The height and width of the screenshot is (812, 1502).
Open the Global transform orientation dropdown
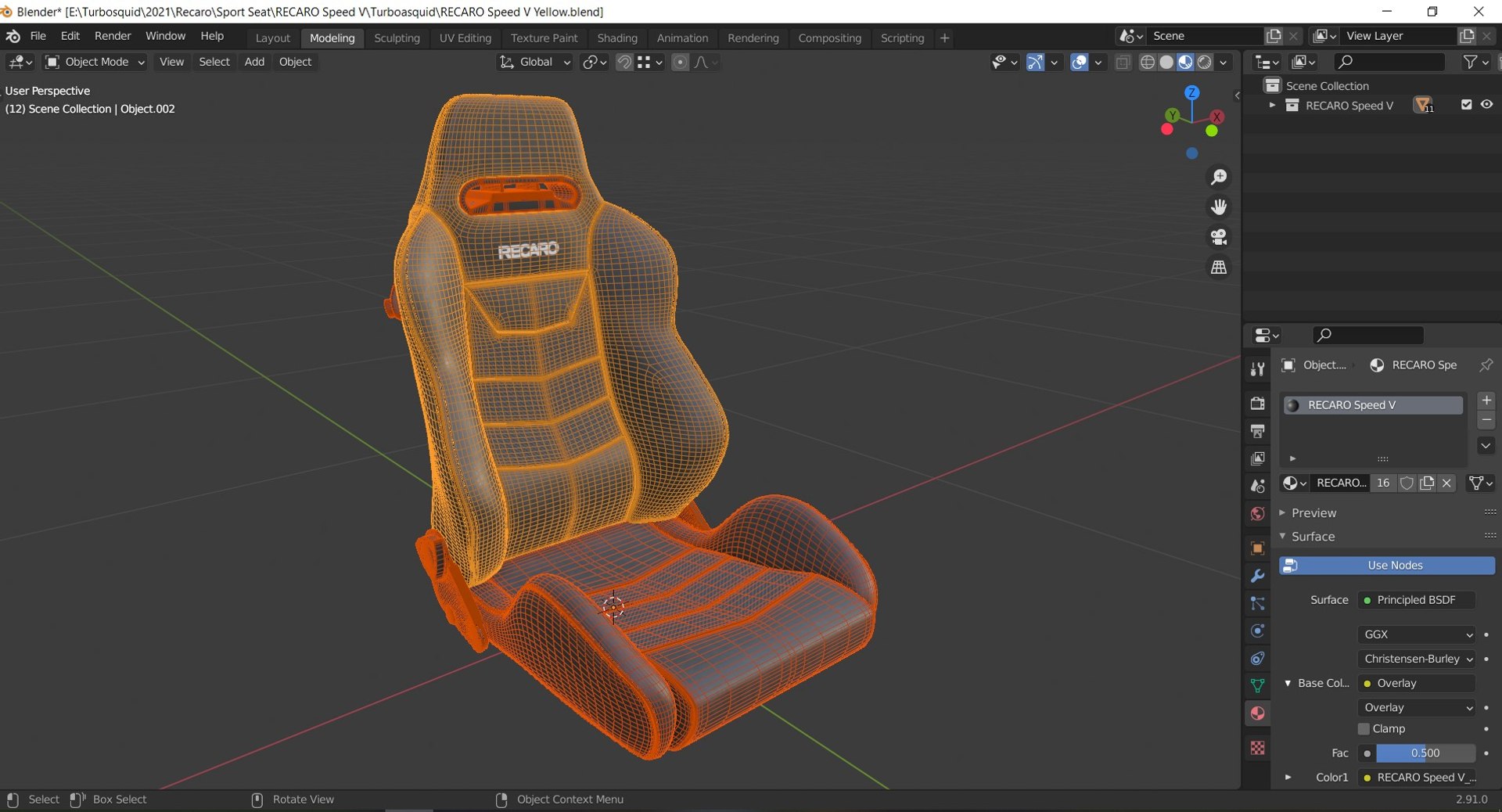pyautogui.click(x=535, y=63)
